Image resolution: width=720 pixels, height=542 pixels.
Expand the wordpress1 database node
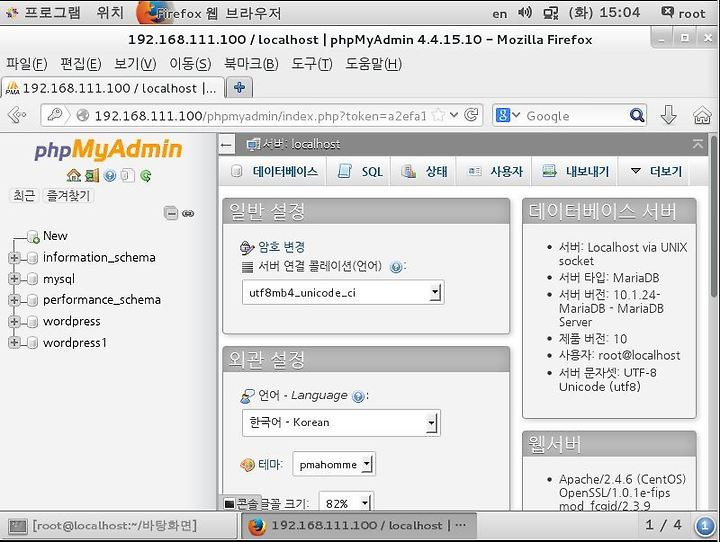point(14,343)
